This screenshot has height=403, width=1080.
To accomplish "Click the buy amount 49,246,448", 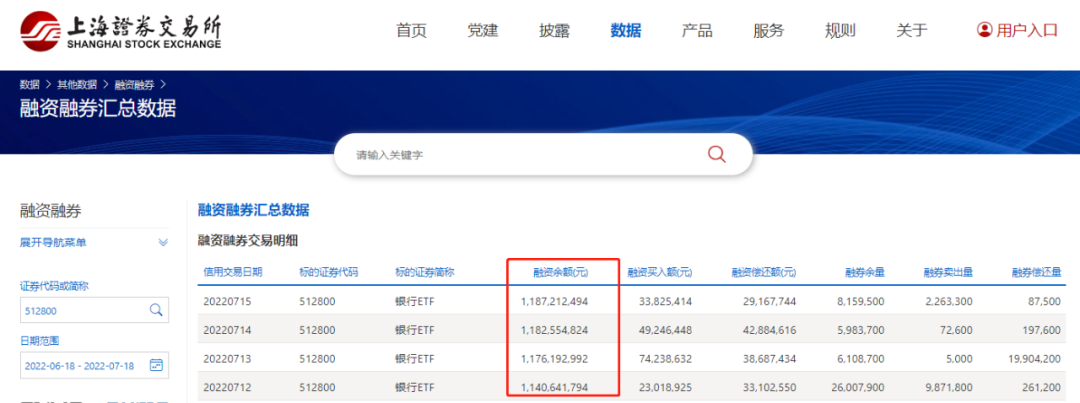I will pyautogui.click(x=665, y=330).
